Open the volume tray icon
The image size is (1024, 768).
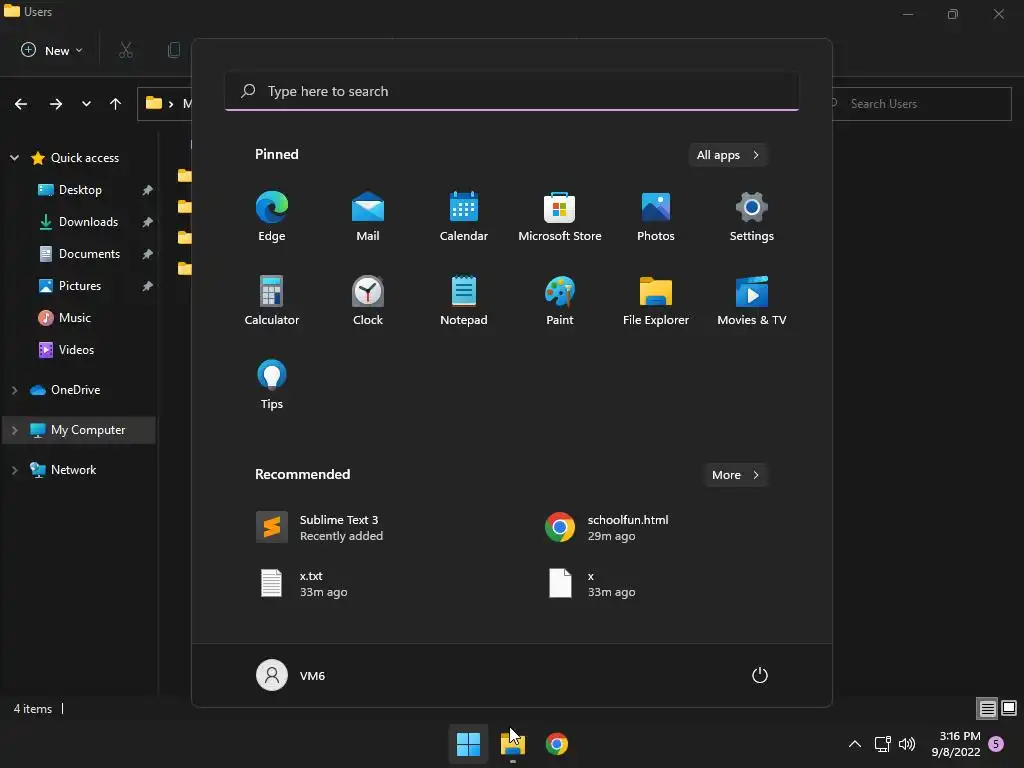[x=907, y=744]
